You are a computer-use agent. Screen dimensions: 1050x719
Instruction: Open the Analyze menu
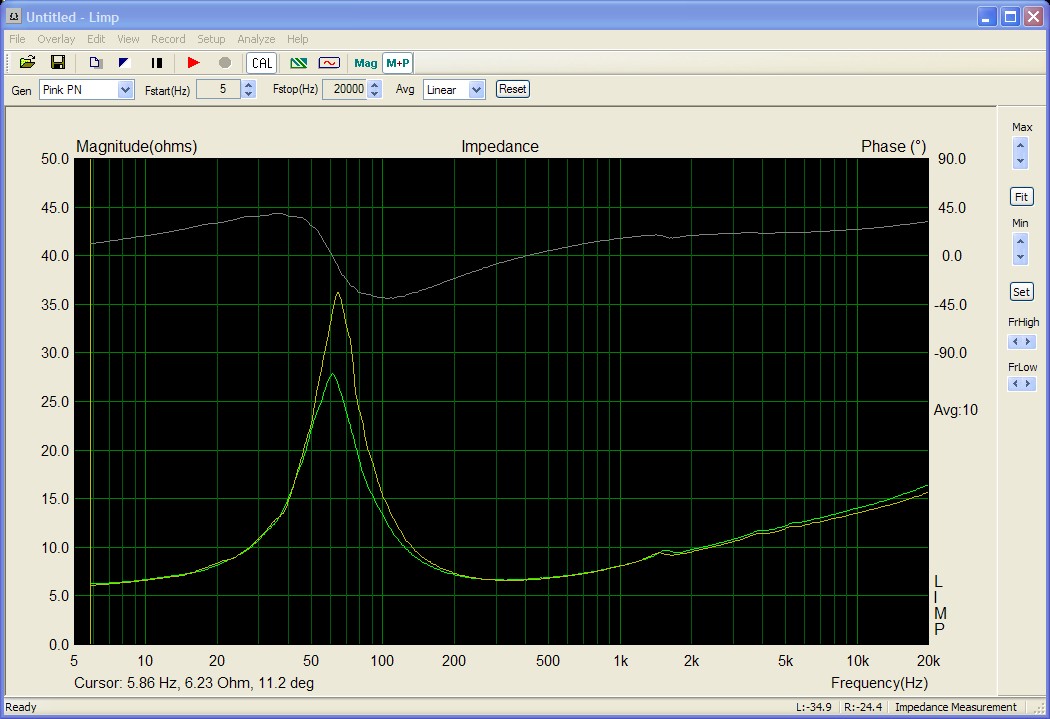coord(256,39)
